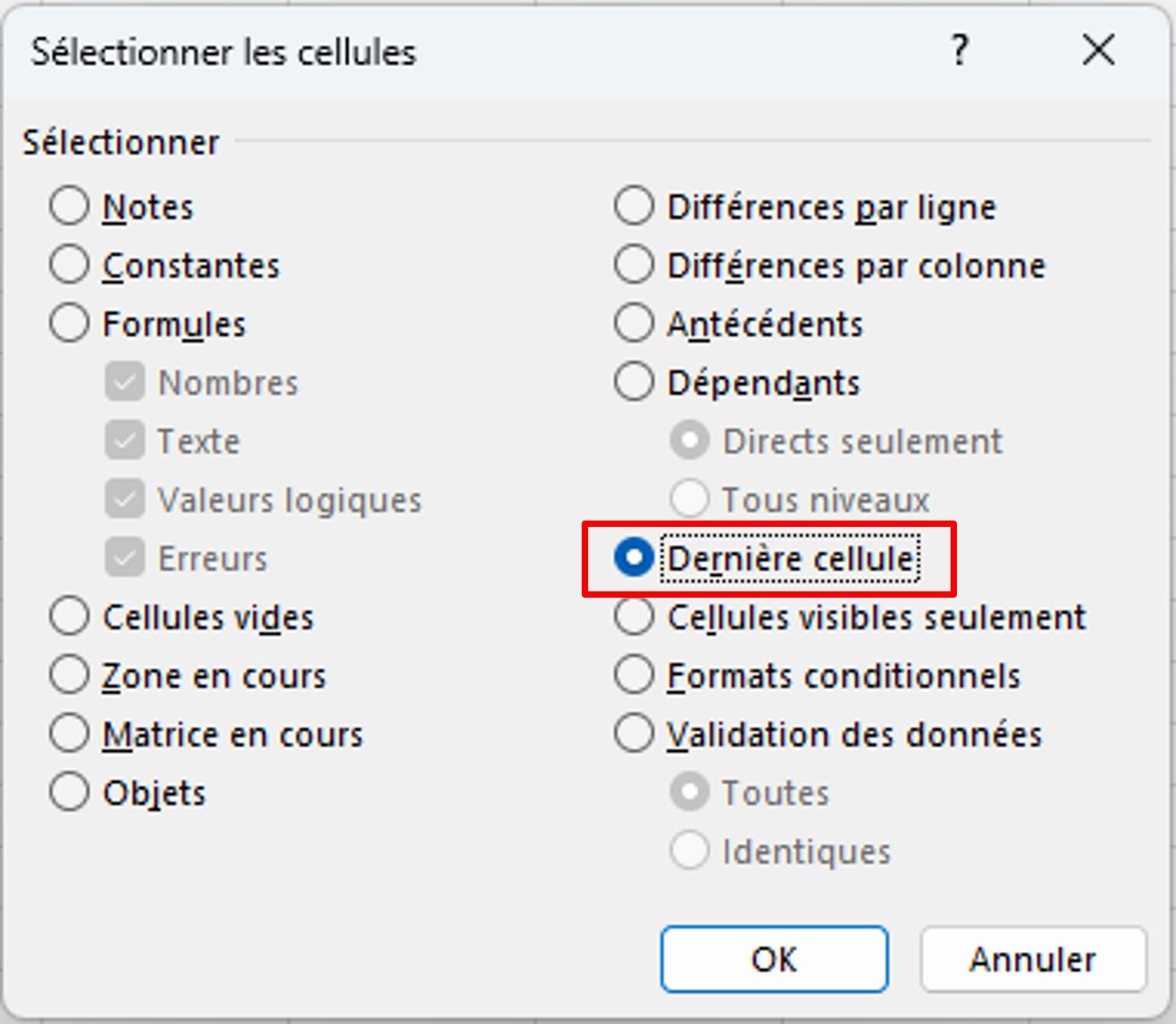Choose Différences par colonne option

(x=634, y=265)
